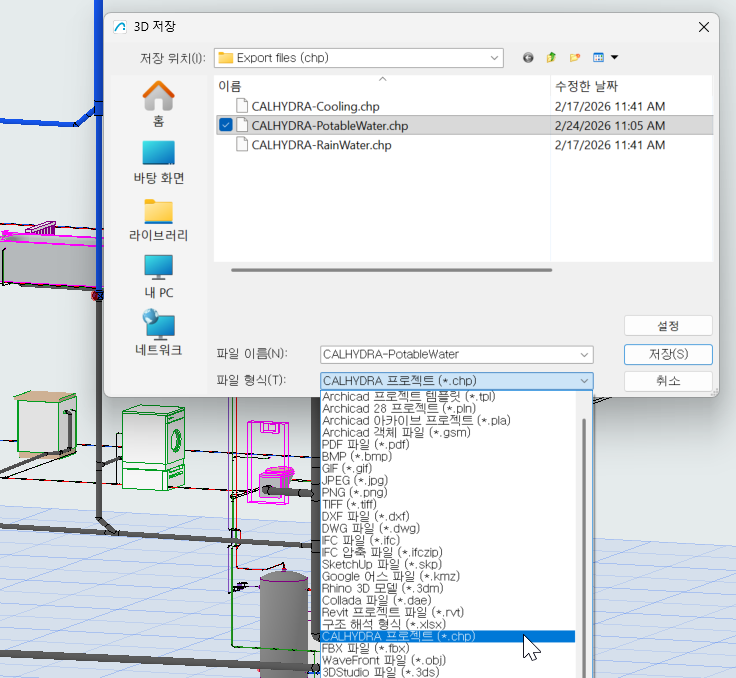Click the grey water tank in 3D view
The height and width of the screenshot is (678, 736).
[284, 623]
